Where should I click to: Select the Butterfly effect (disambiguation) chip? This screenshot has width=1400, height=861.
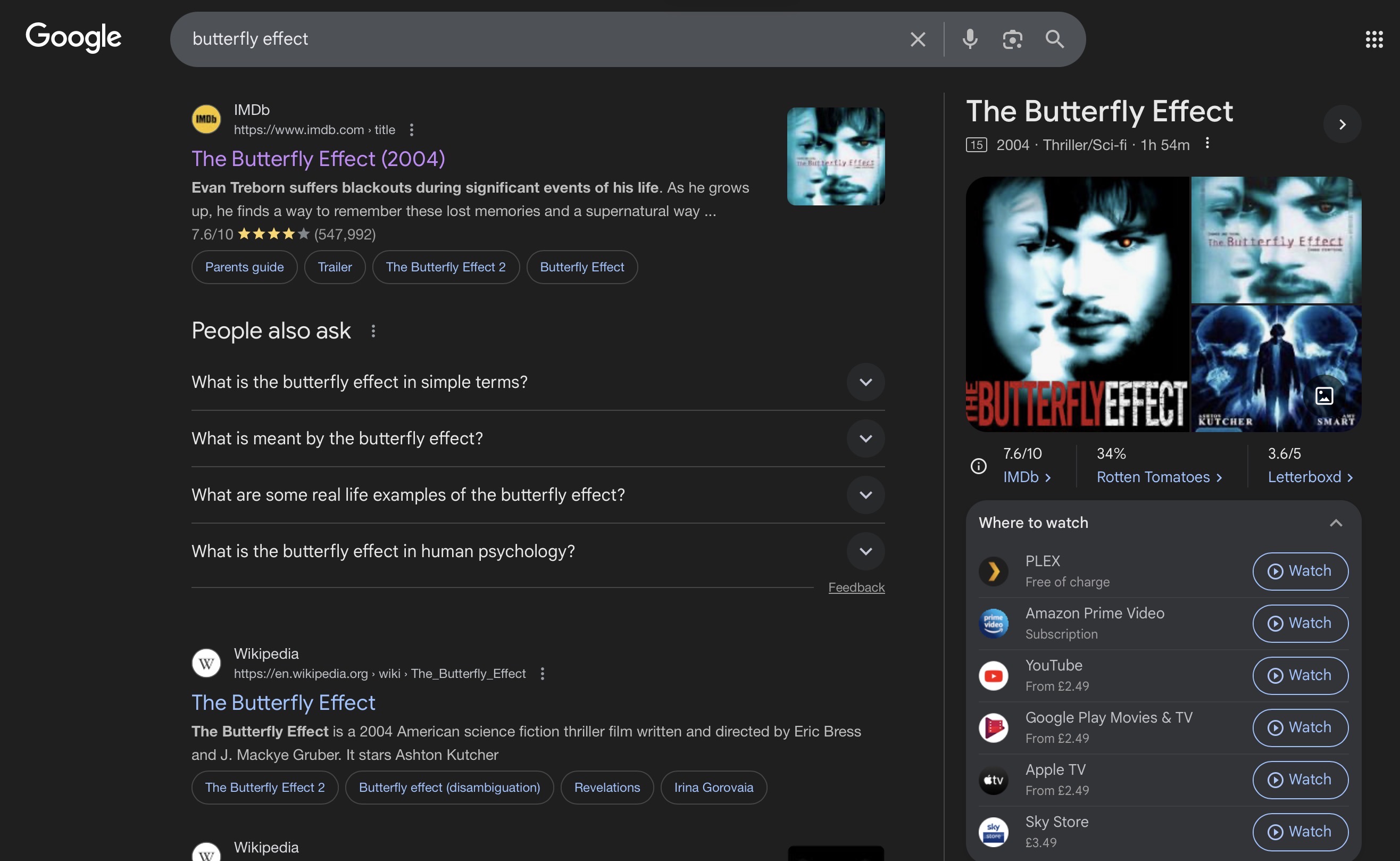click(x=449, y=788)
